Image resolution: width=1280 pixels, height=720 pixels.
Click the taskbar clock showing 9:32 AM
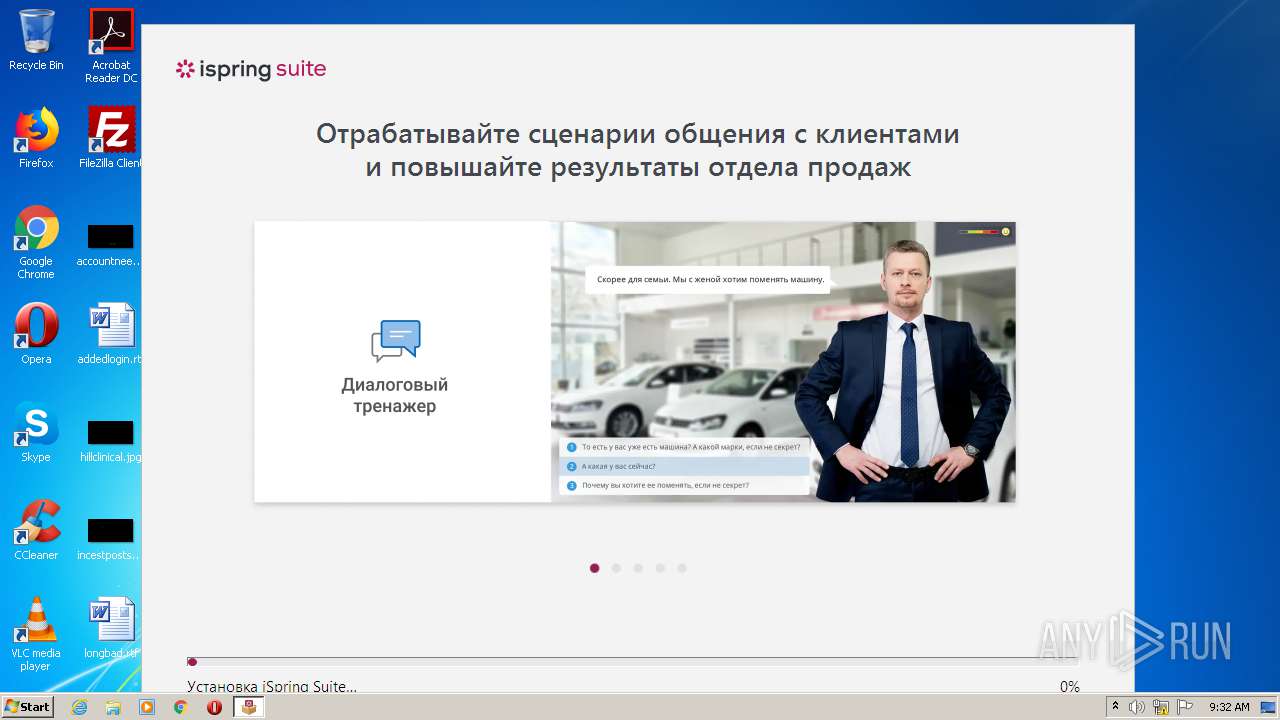click(x=1229, y=707)
